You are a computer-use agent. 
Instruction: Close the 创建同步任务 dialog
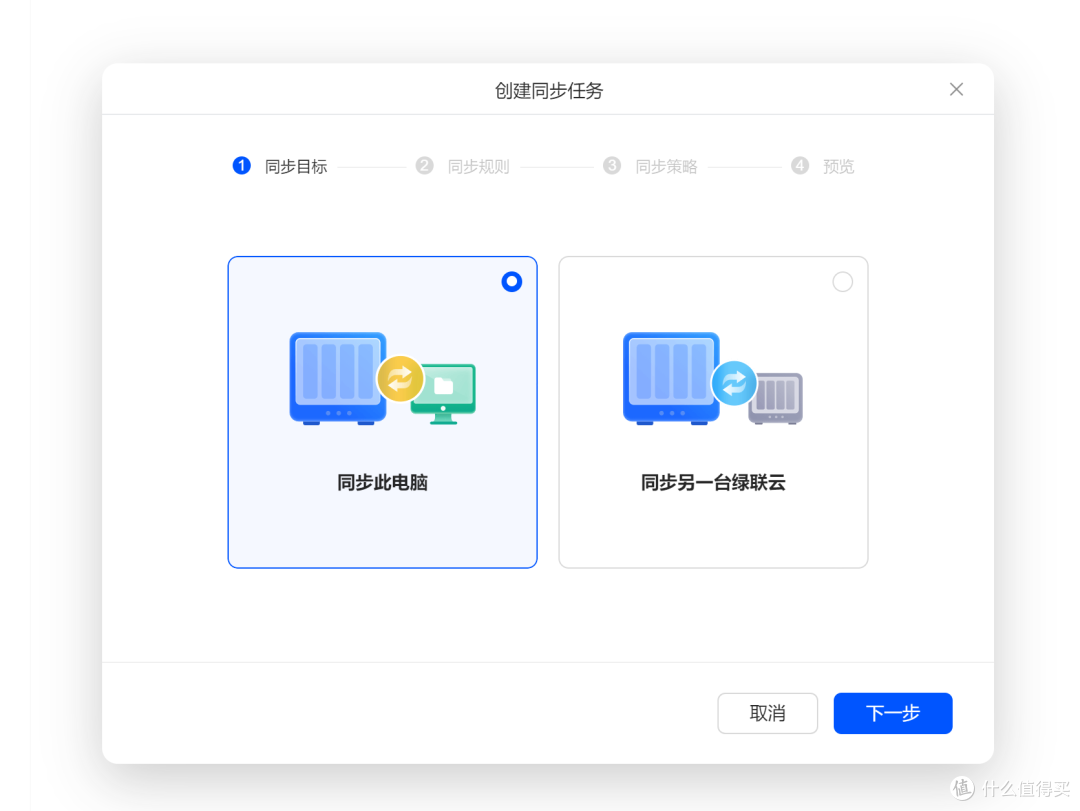pyautogui.click(x=956, y=90)
